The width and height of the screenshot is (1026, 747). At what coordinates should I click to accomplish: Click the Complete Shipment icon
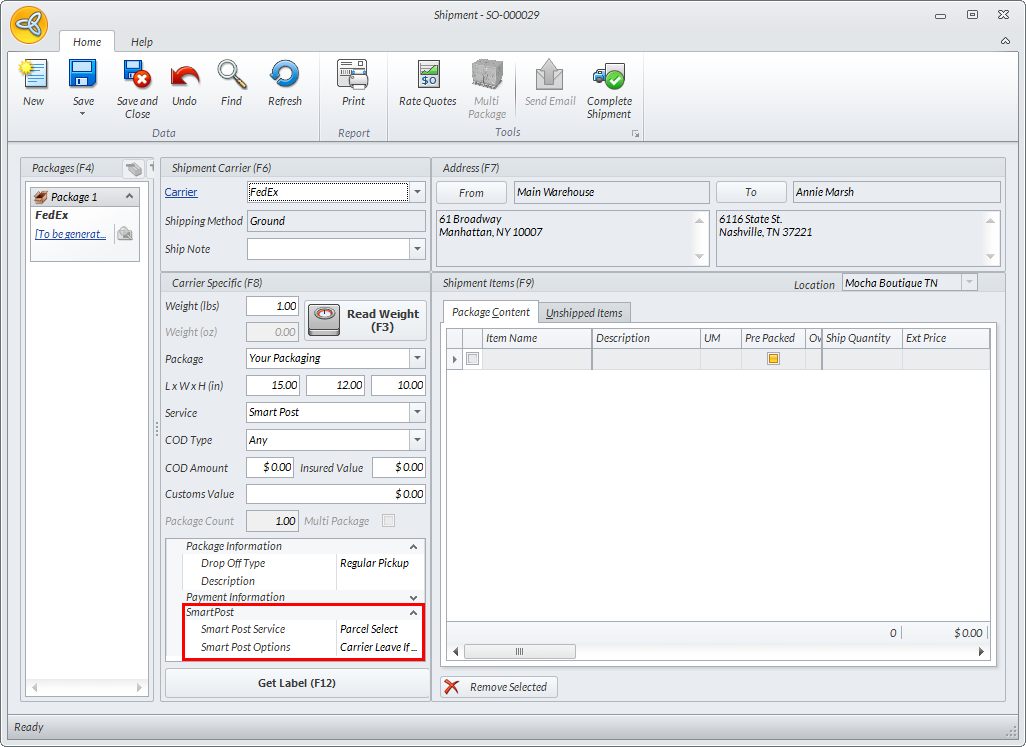tap(609, 76)
